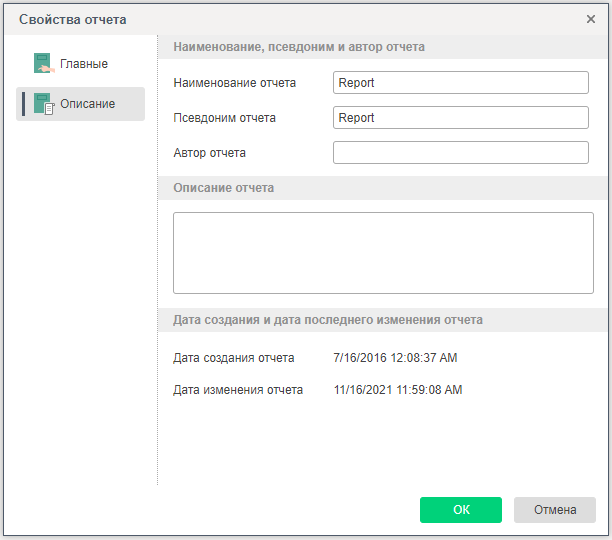The width and height of the screenshot is (612, 540).
Task: Click the 11/16/2021 modification date value
Action: pos(398,390)
